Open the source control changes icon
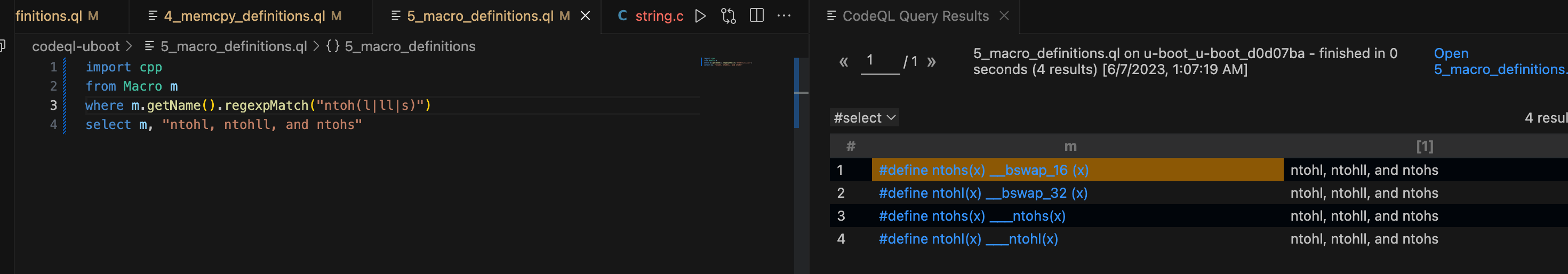The width and height of the screenshot is (1568, 274). (728, 16)
